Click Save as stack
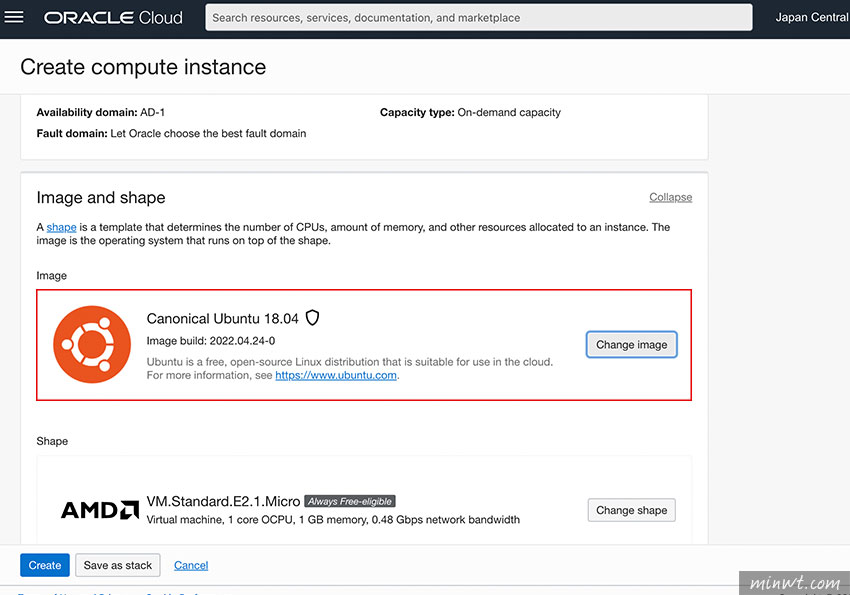Image resolution: width=850 pixels, height=595 pixels. tap(118, 565)
